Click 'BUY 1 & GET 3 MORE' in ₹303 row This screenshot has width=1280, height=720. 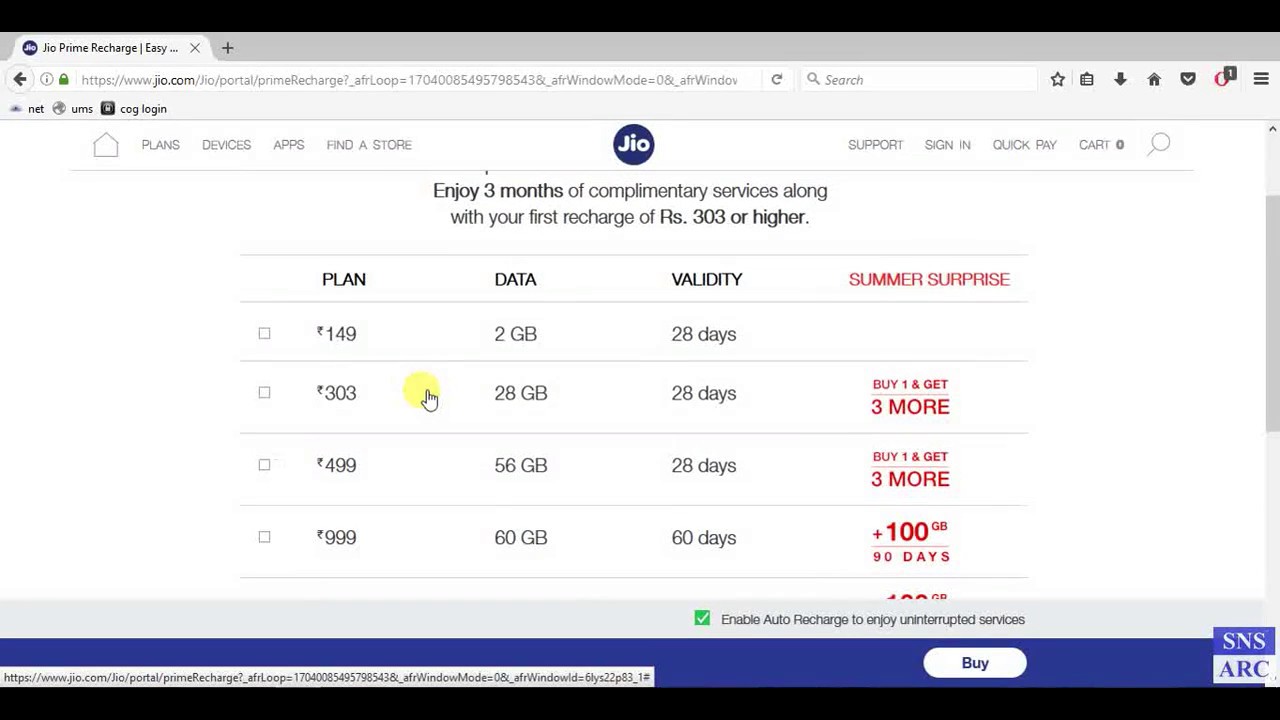click(x=910, y=397)
